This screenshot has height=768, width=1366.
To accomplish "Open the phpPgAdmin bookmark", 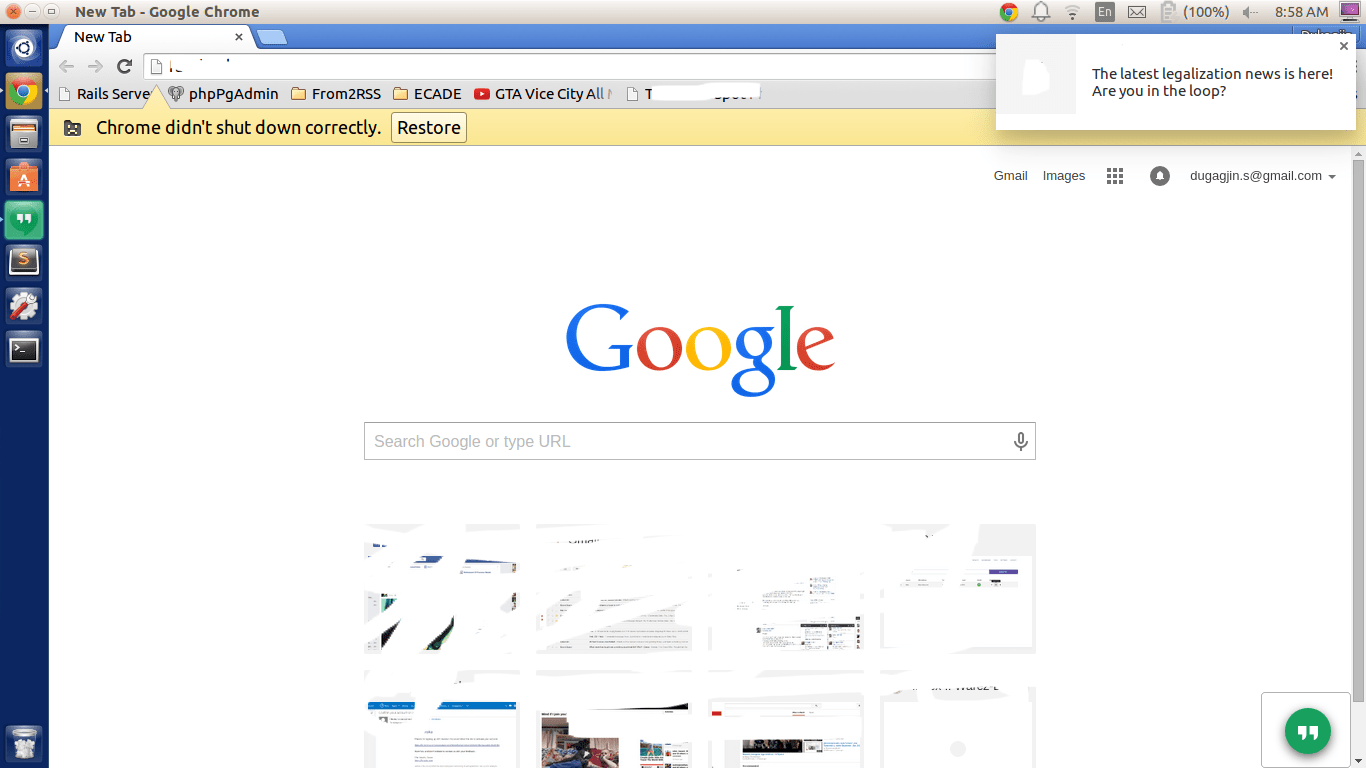I will [x=223, y=94].
